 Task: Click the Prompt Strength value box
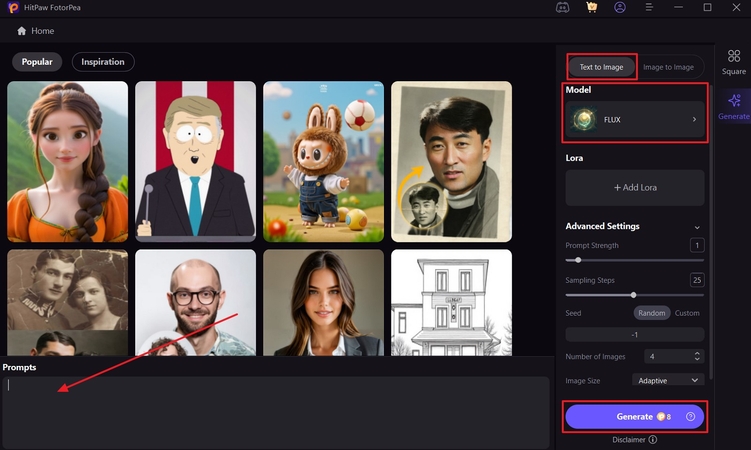pyautogui.click(x=697, y=245)
